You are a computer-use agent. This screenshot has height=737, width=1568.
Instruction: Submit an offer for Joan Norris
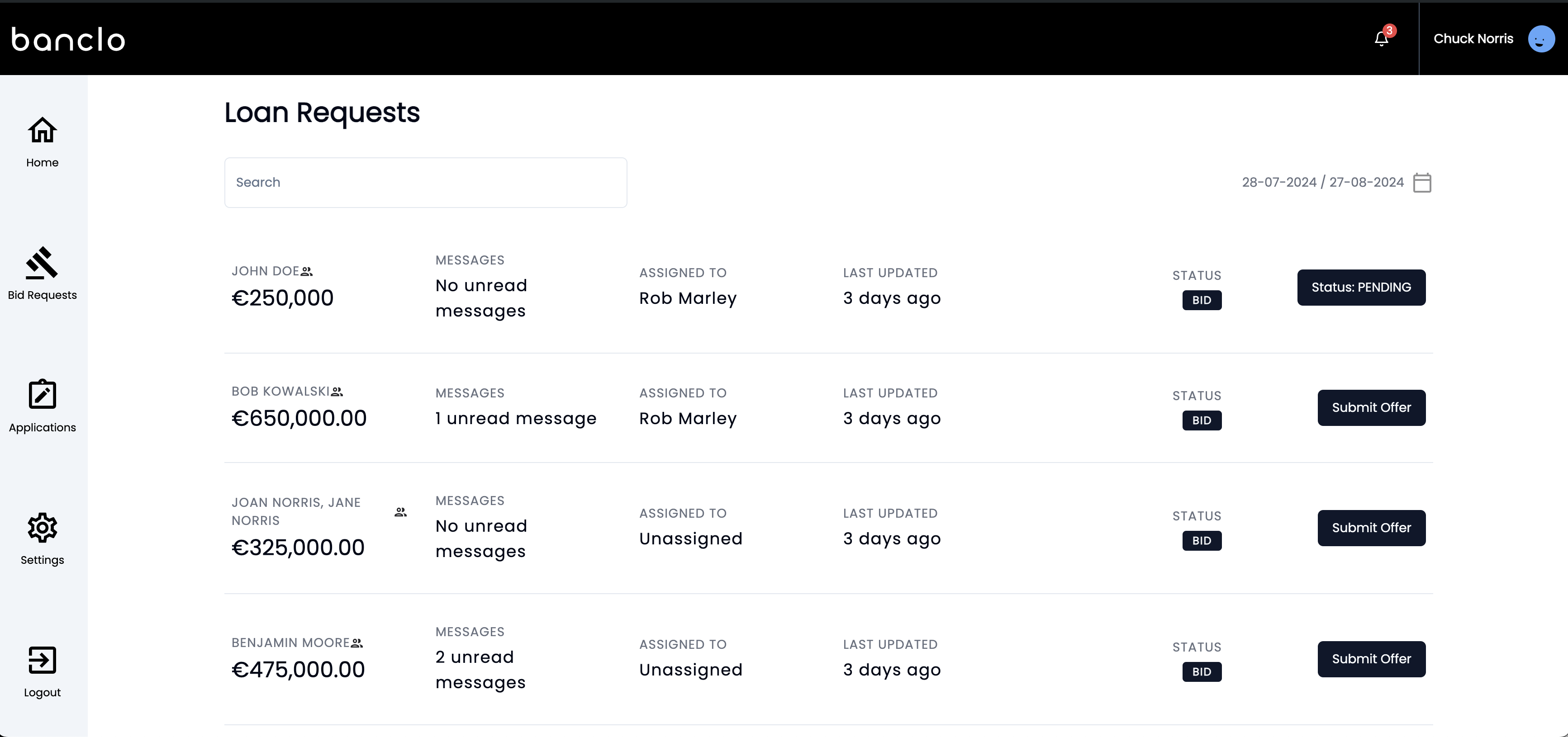1371,528
